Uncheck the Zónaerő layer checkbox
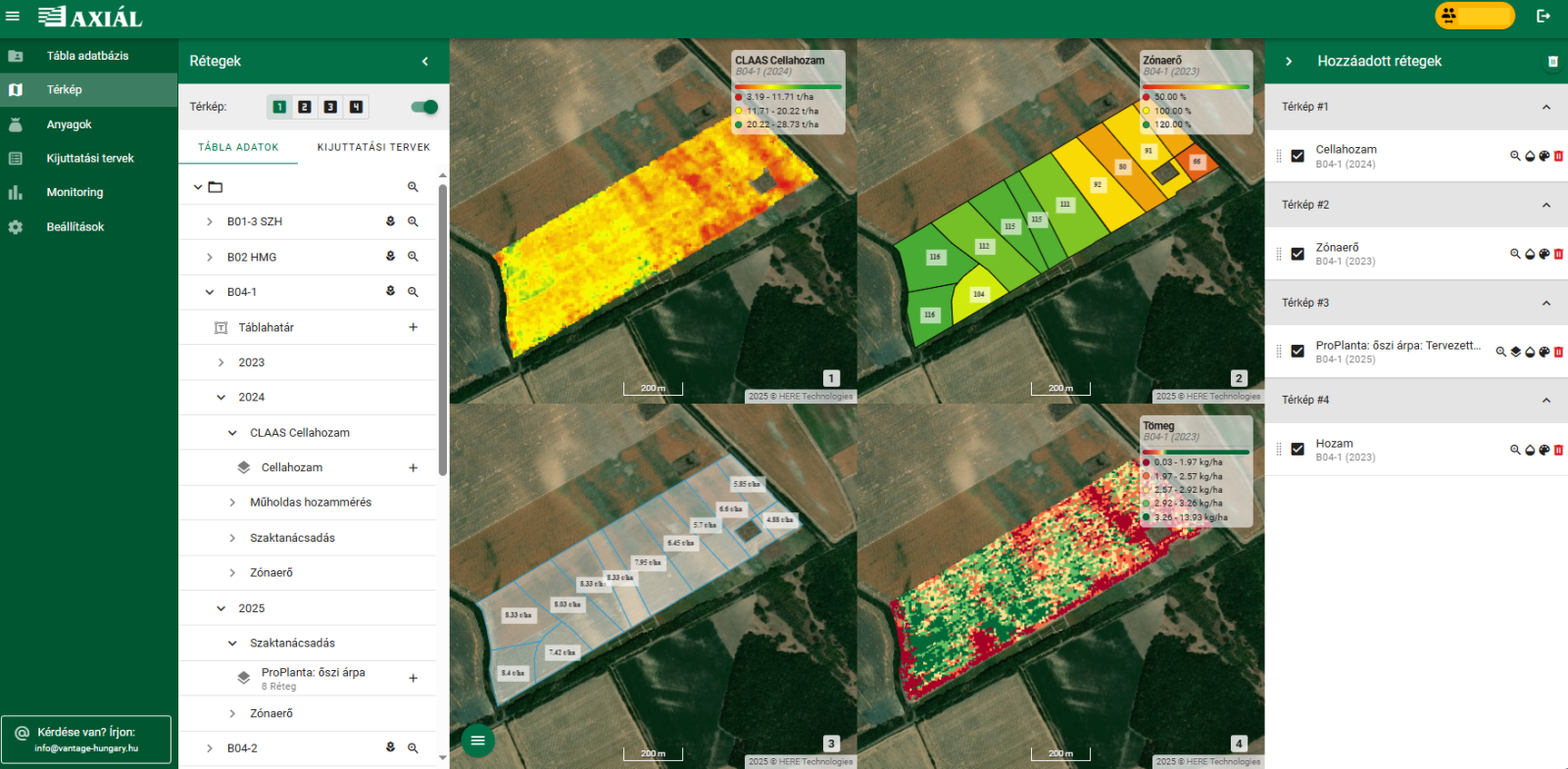The height and width of the screenshot is (769, 1568). point(1298,254)
